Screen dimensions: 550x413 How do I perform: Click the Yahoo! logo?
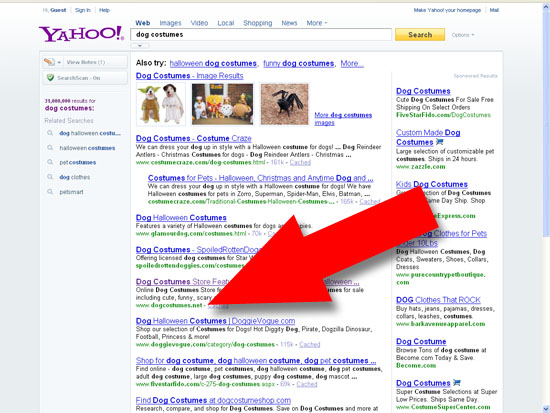pos(81,34)
